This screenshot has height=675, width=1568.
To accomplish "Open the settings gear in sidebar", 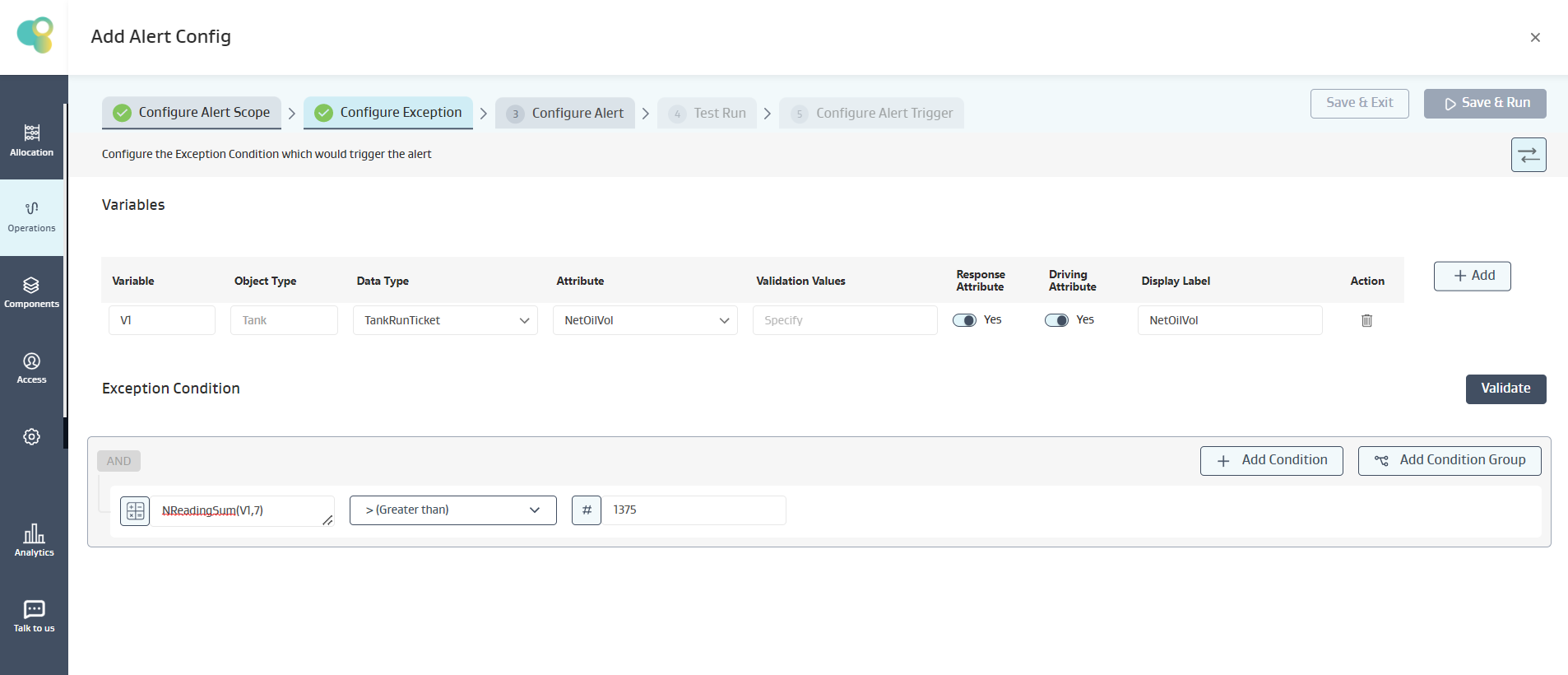I will 31,437.
